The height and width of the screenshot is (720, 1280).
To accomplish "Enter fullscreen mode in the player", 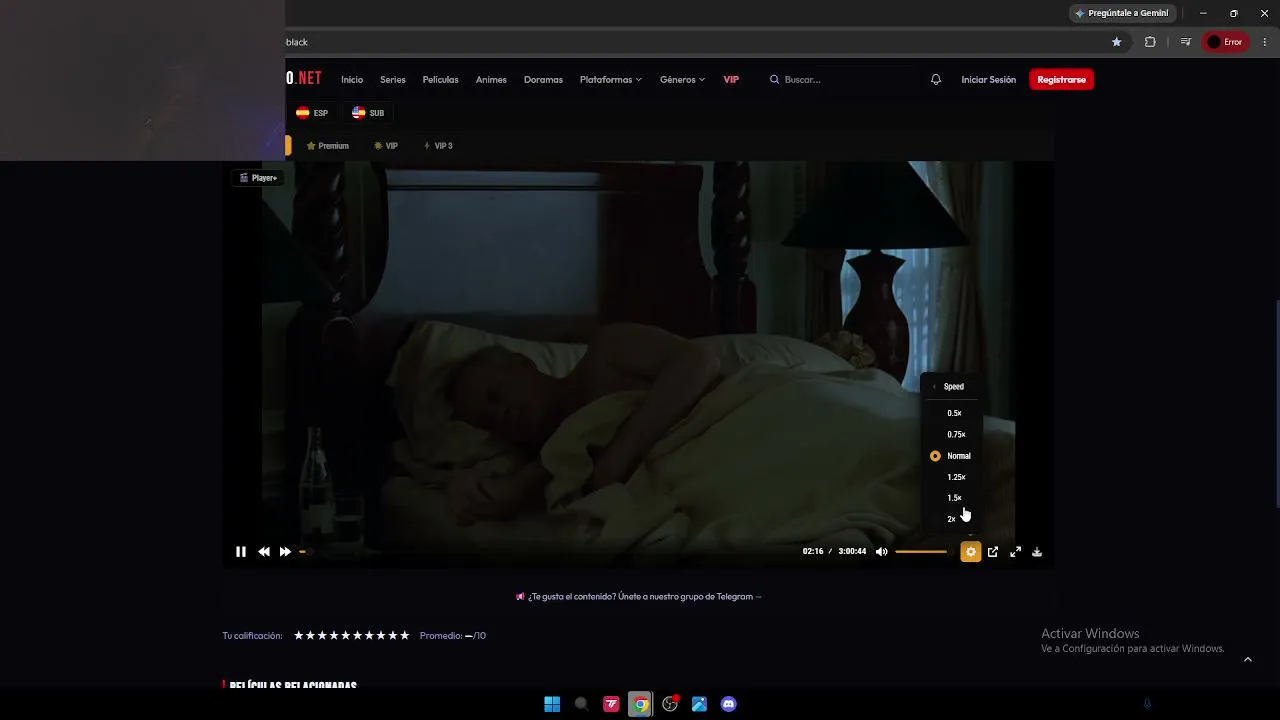I will (1015, 552).
